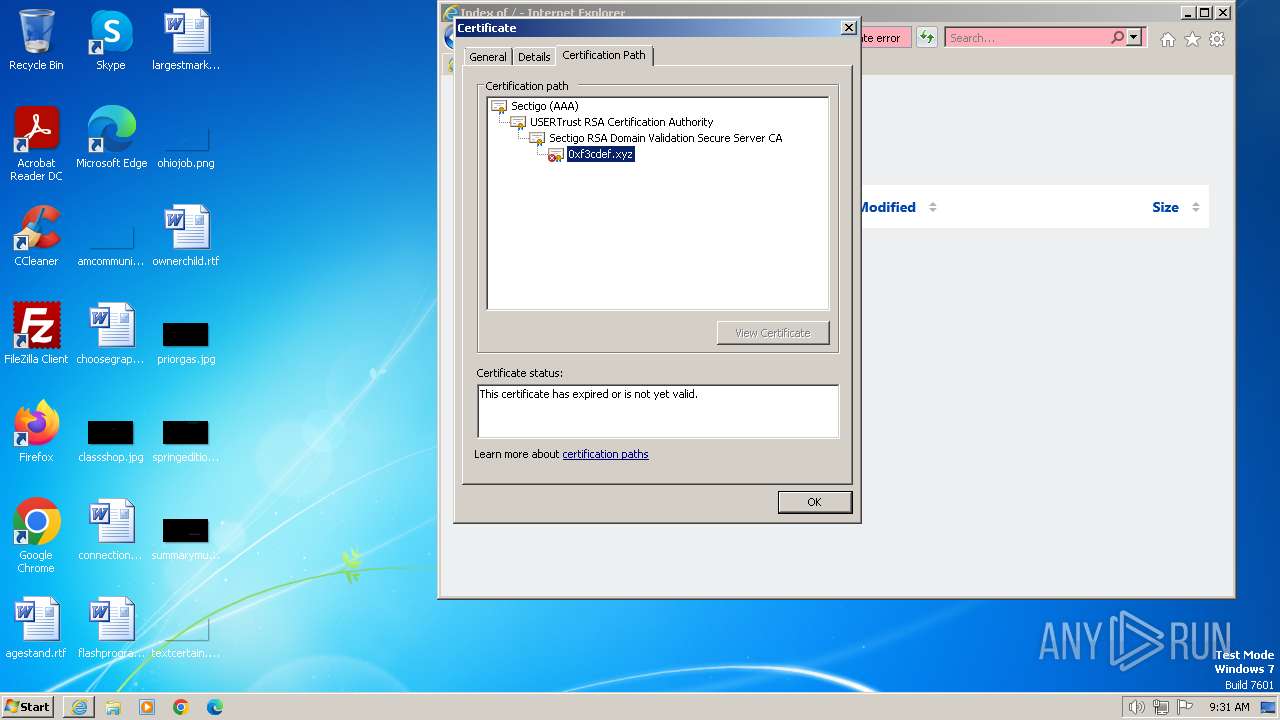Image resolution: width=1280 pixels, height=720 pixels.
Task: Open the CCleaner desktop shortcut
Action: (36, 237)
